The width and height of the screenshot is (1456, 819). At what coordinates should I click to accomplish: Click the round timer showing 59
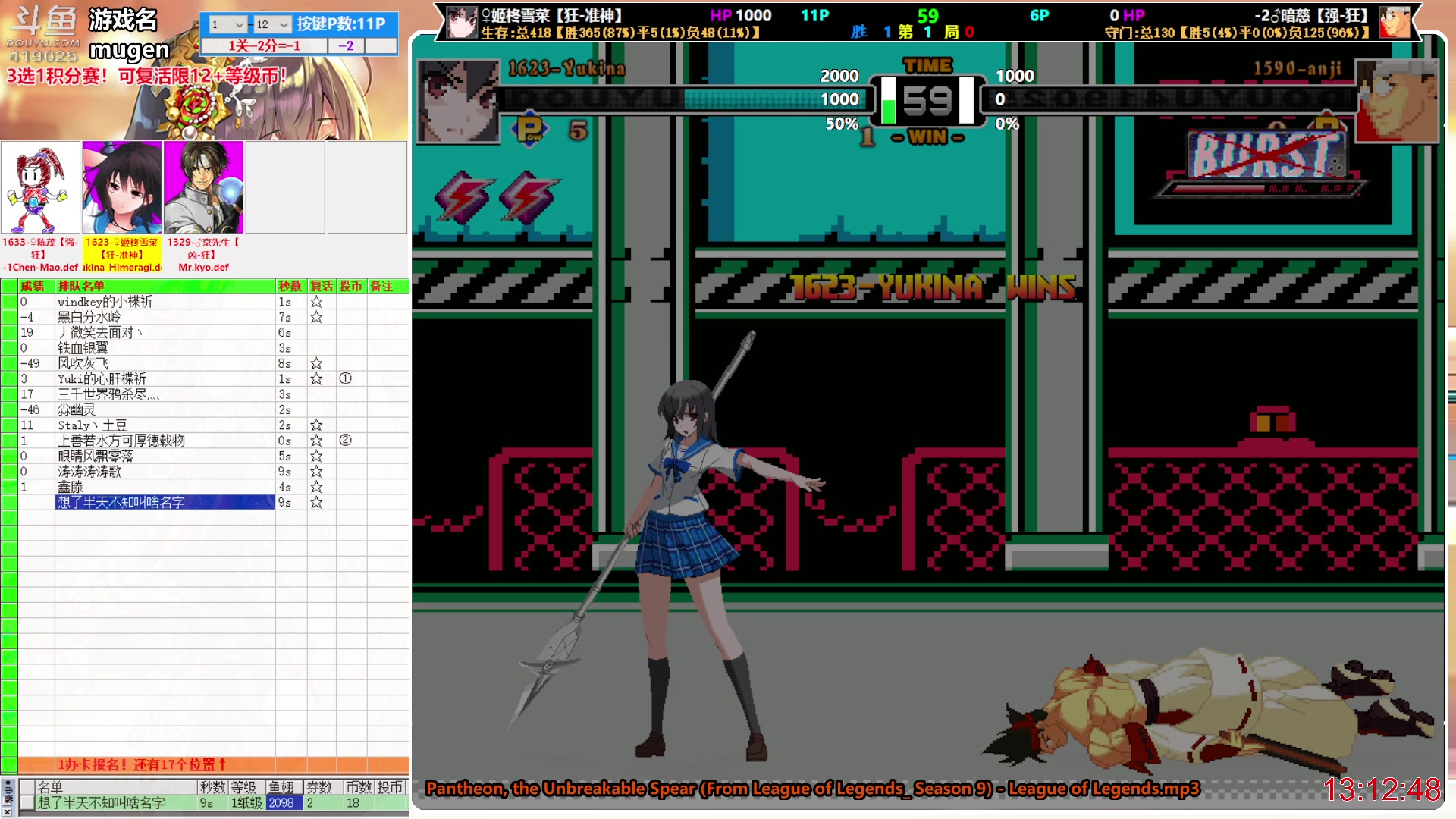coord(927,101)
